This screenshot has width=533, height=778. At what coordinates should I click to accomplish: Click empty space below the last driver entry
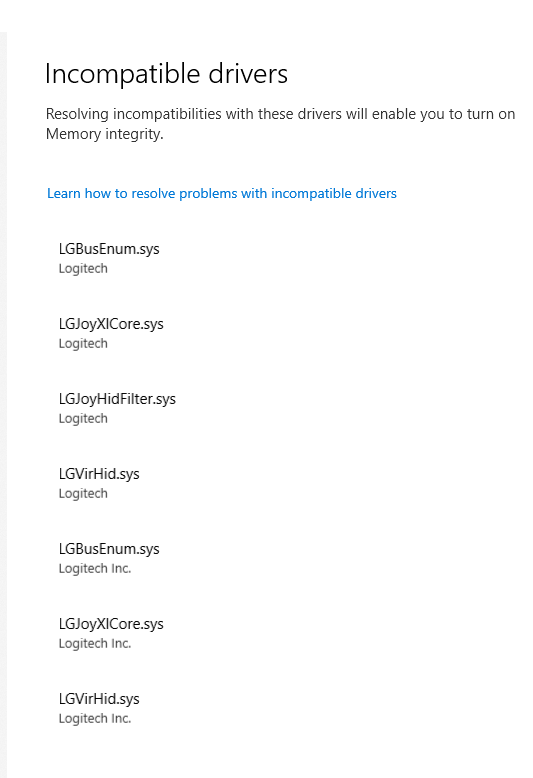(270, 754)
